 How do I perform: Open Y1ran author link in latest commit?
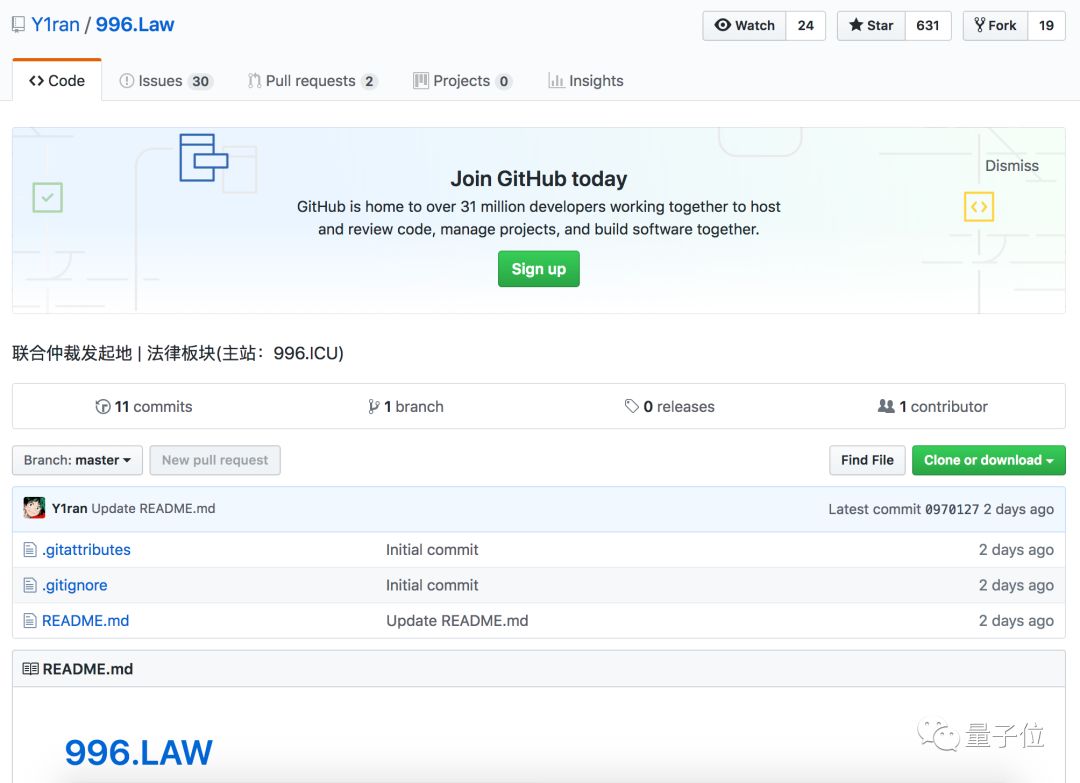pos(70,508)
